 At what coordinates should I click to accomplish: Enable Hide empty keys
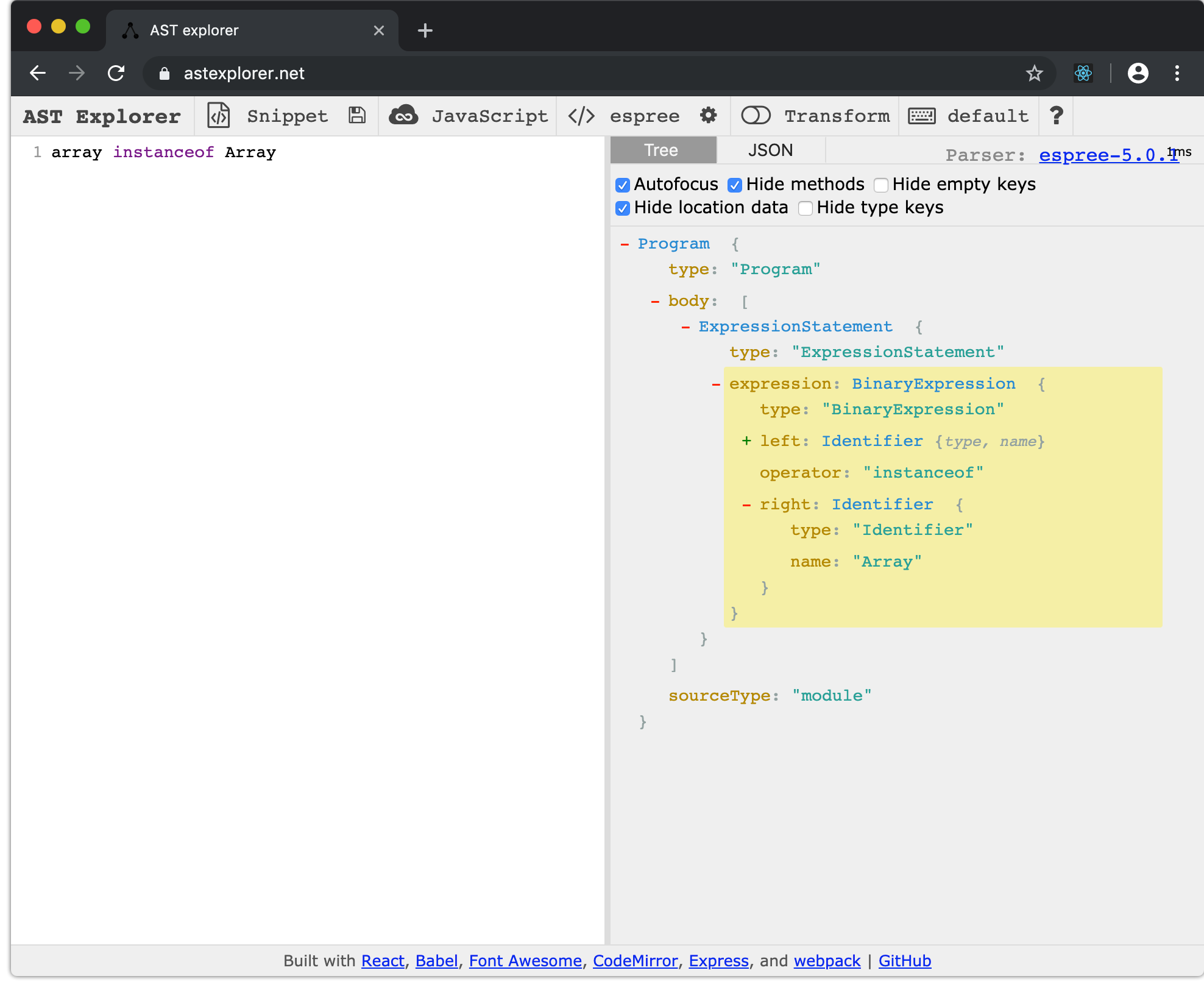tap(880, 185)
